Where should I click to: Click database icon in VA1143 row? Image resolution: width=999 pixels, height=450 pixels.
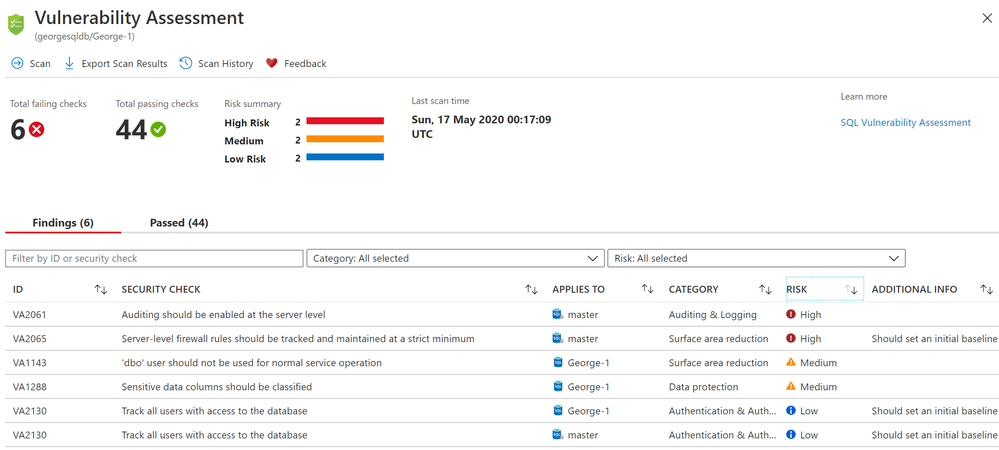coord(558,363)
